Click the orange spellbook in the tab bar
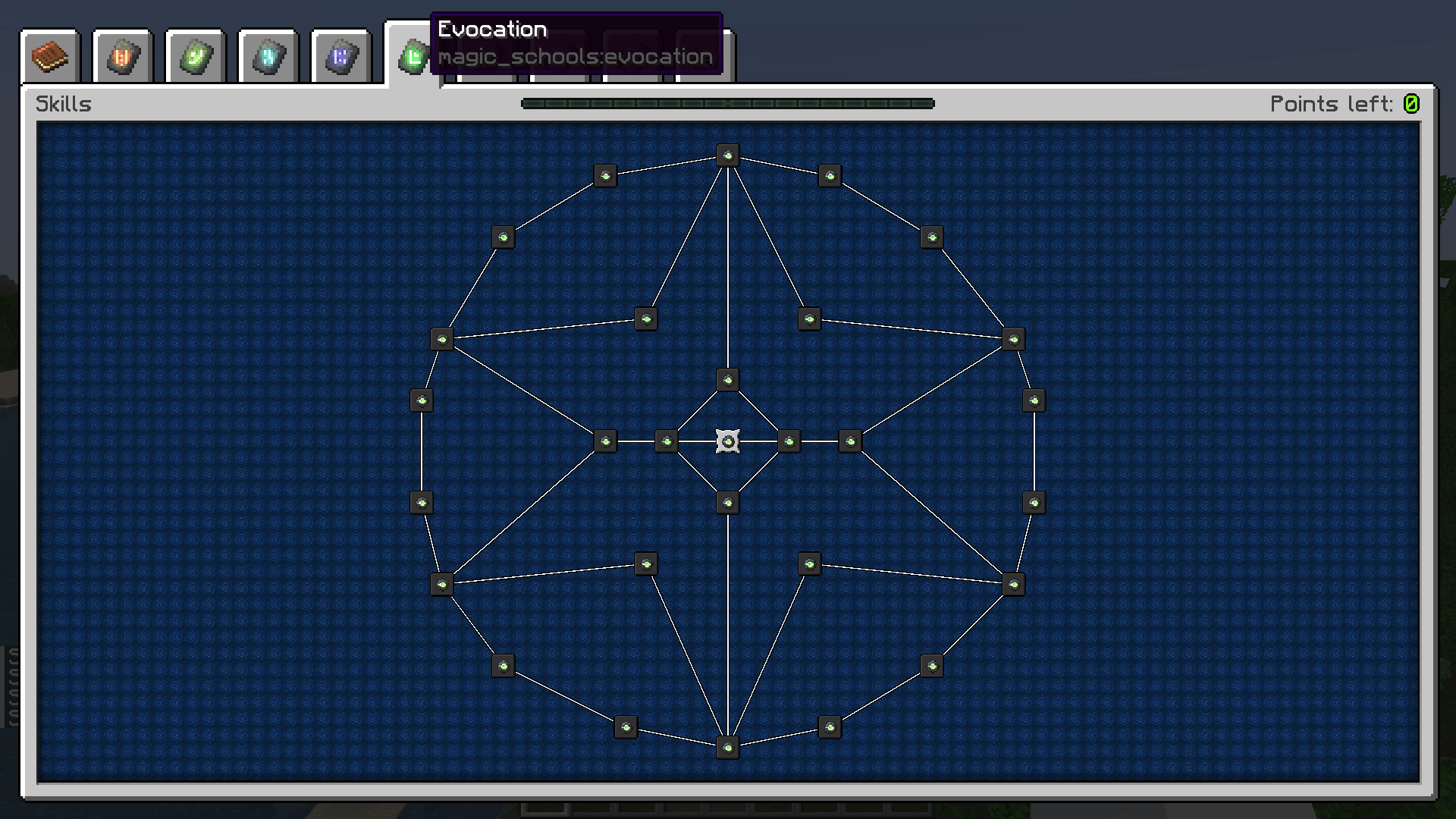This screenshot has height=819, width=1456. (x=122, y=55)
